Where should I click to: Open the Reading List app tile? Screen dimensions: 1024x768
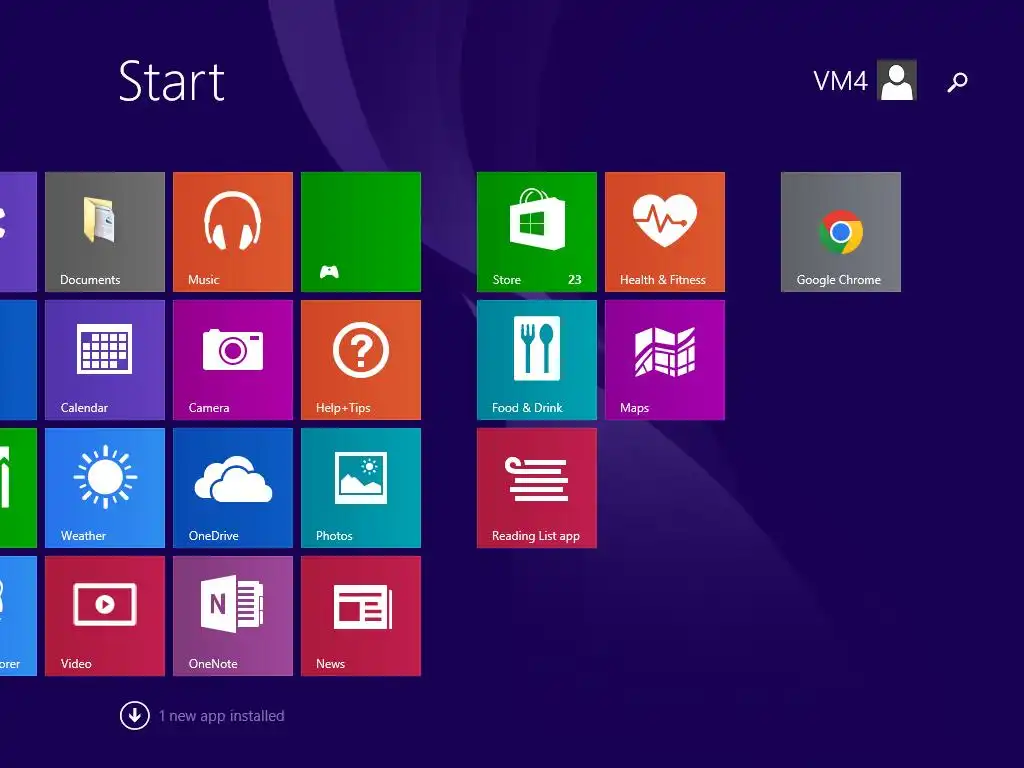coord(536,488)
